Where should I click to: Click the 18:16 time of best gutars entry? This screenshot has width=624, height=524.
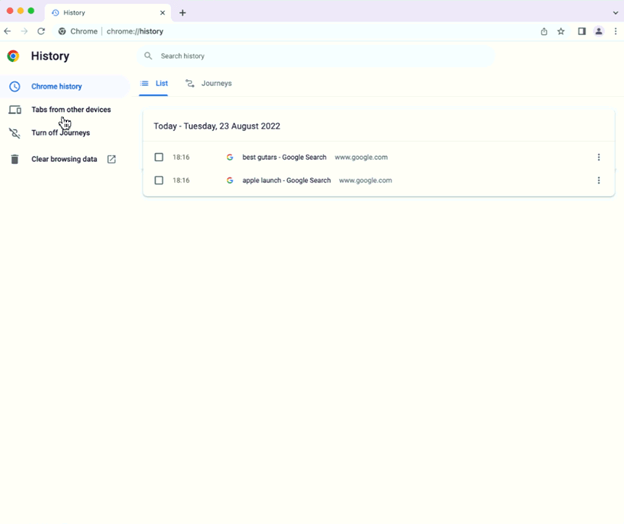click(x=181, y=157)
